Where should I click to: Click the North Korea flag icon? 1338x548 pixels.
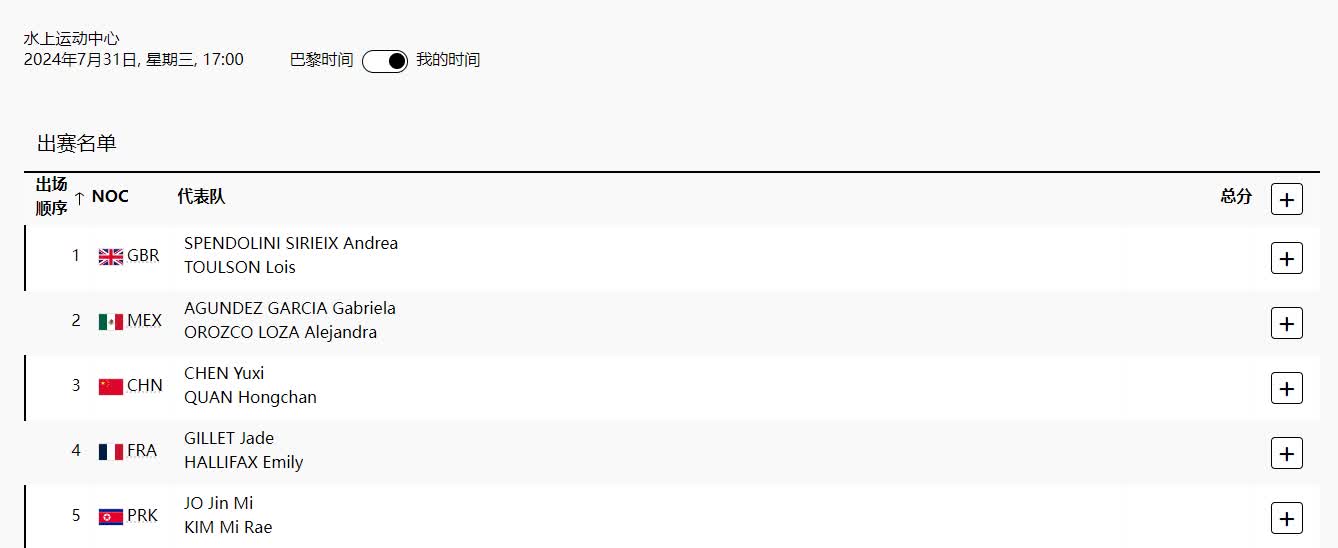110,516
